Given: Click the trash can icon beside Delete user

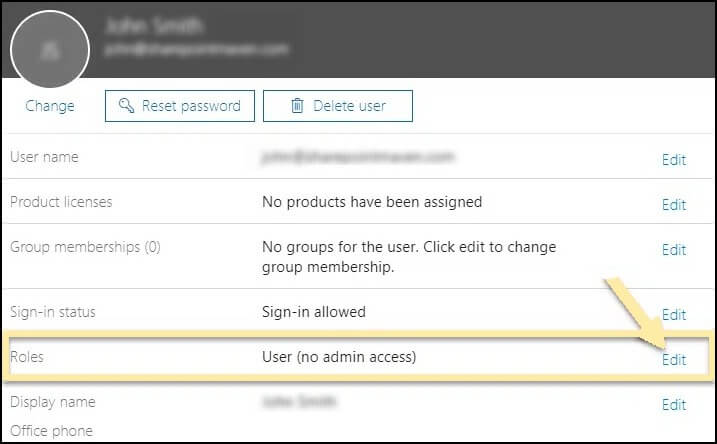Looking at the screenshot, I should pos(297,106).
